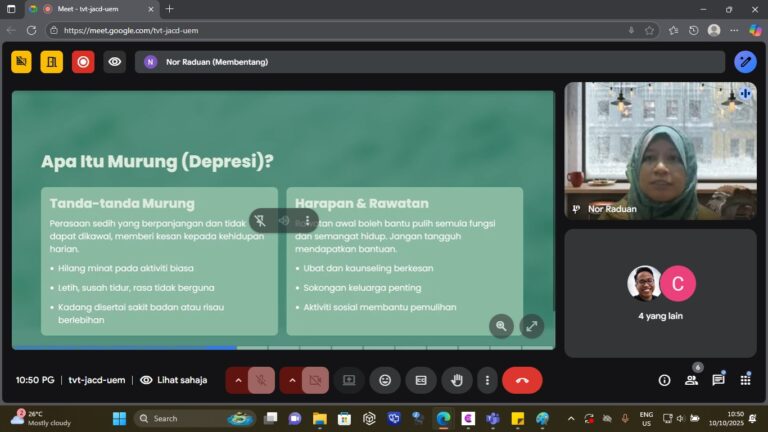Open the blue pen annotation tool

pyautogui.click(x=745, y=62)
